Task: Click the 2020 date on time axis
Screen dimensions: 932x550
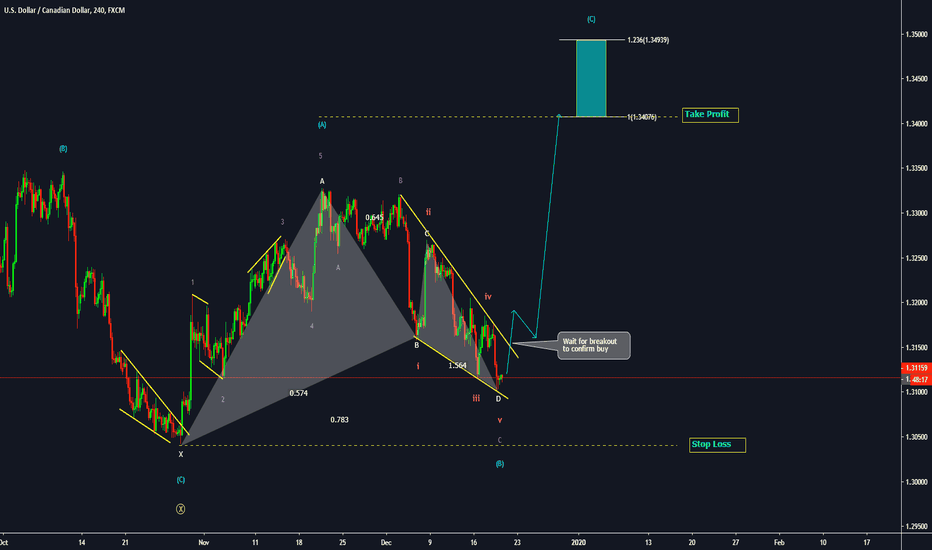Action: pos(579,540)
